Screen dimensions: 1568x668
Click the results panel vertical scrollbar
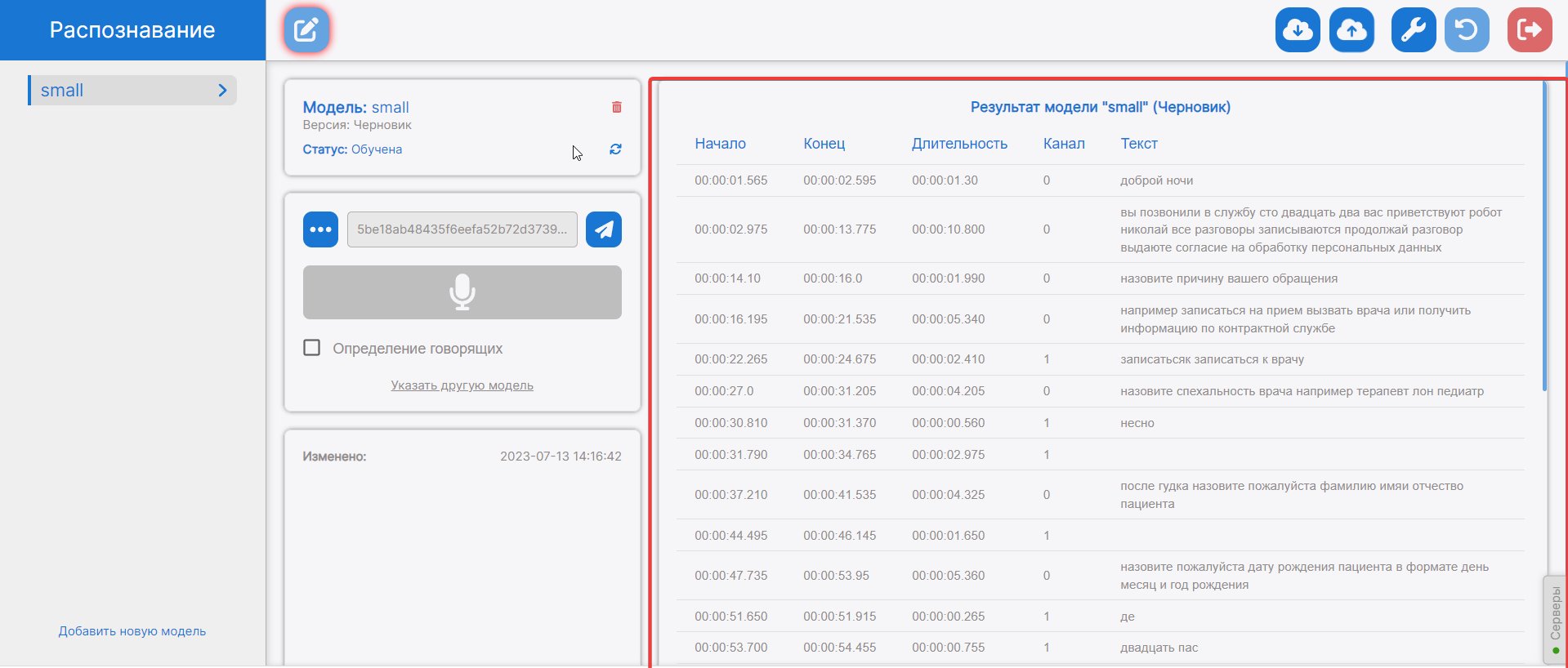(1543, 237)
